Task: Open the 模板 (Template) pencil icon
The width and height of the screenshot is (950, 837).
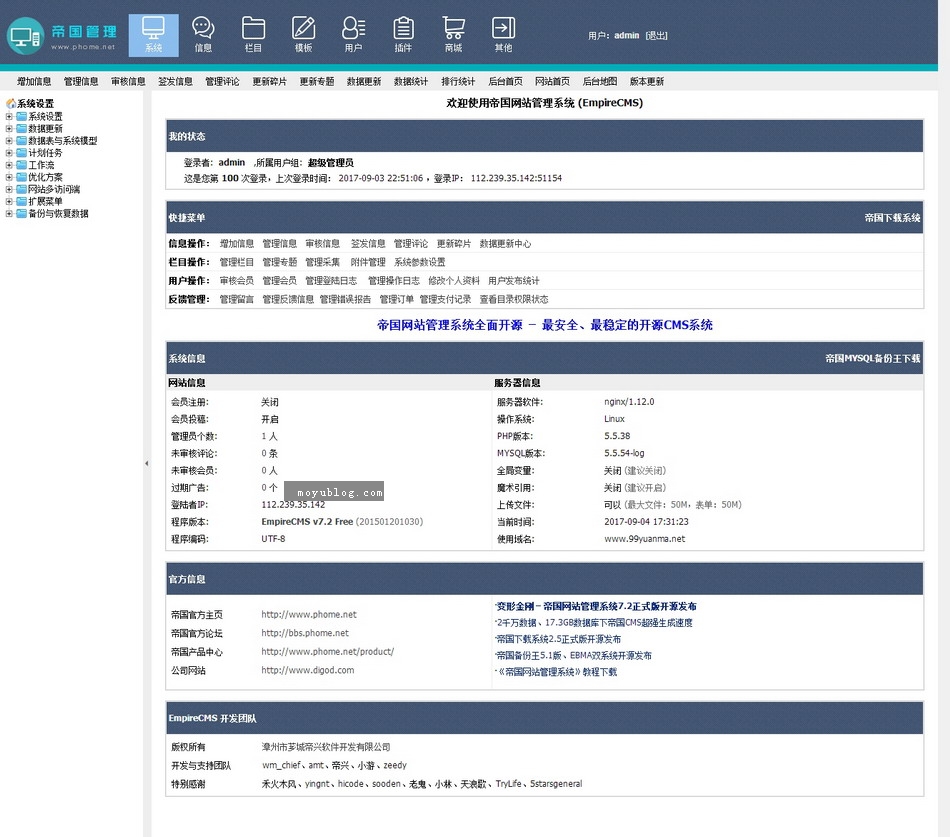Action: pyautogui.click(x=304, y=35)
